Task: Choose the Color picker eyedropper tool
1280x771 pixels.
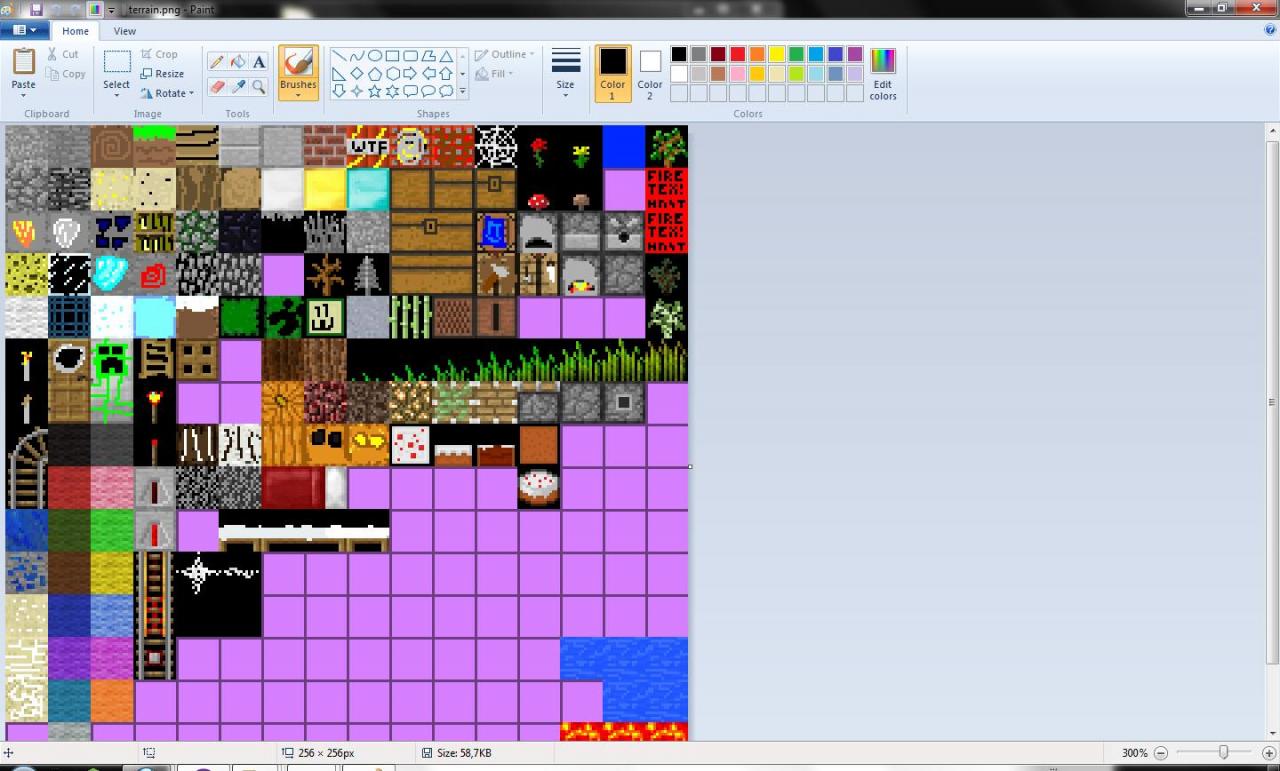Action: point(239,87)
